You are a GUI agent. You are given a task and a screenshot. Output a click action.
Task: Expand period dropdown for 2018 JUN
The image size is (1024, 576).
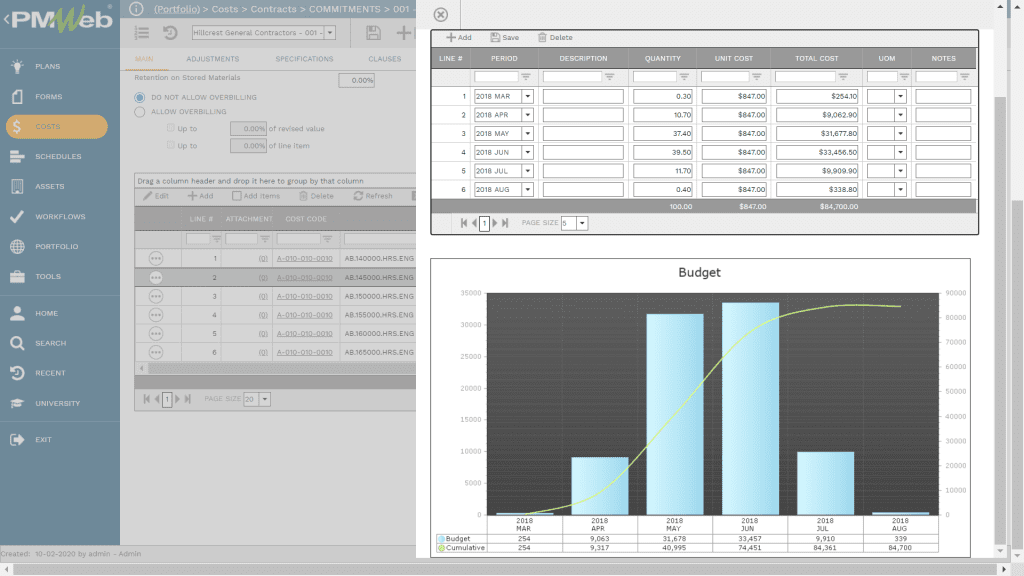pos(528,152)
